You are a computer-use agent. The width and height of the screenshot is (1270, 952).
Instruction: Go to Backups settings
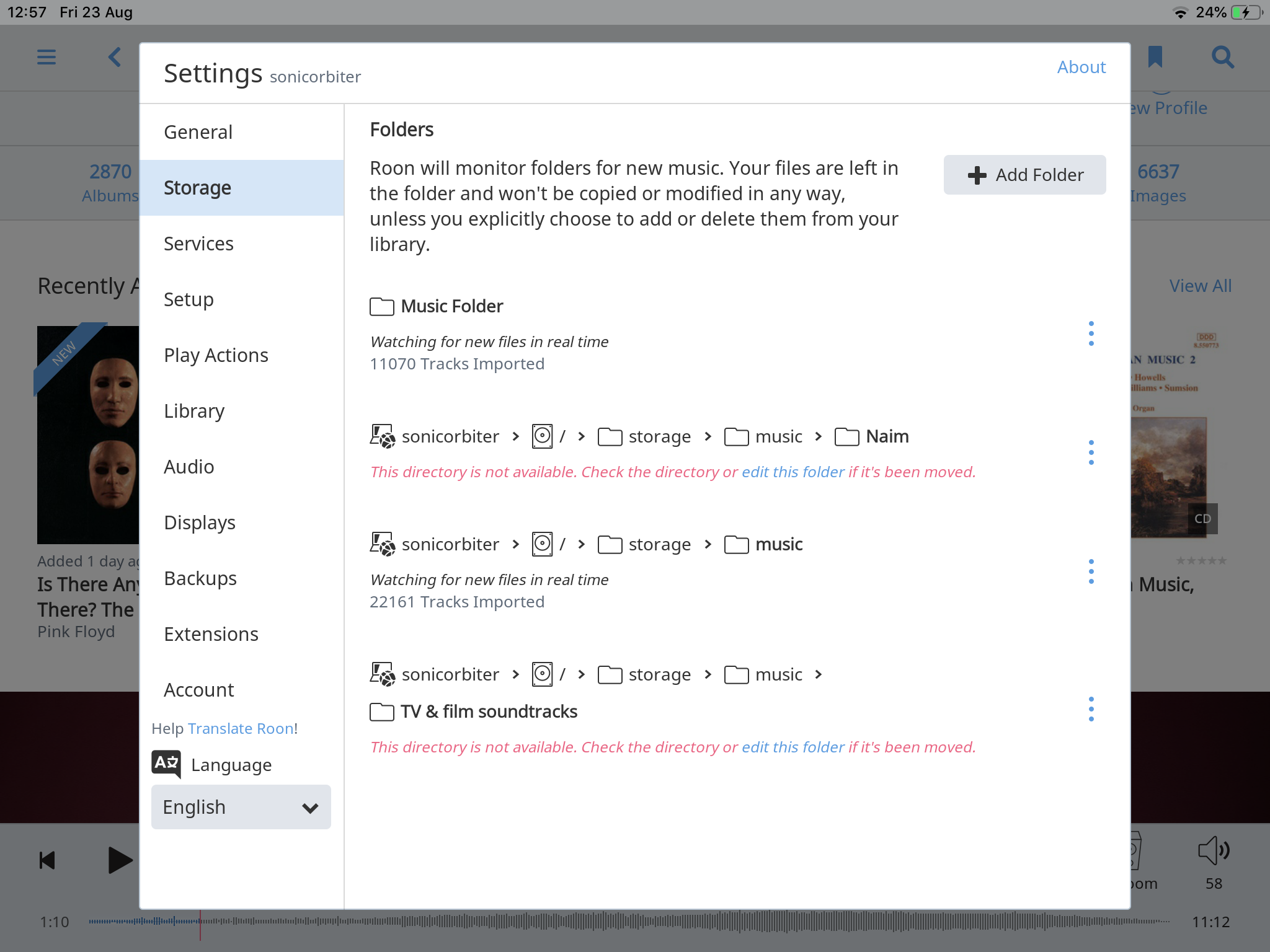200,578
